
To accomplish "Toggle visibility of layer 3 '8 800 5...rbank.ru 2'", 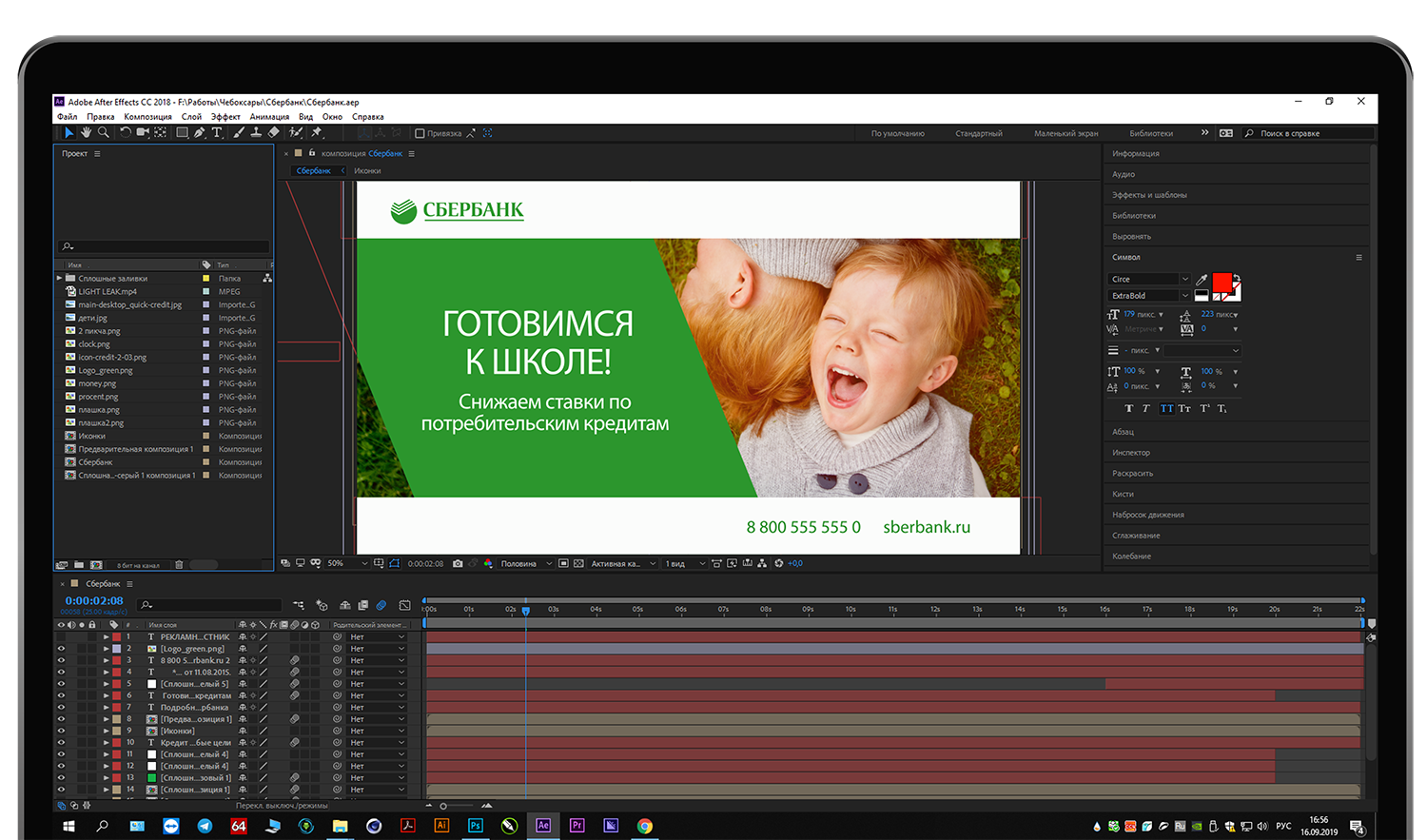I will tap(62, 660).
